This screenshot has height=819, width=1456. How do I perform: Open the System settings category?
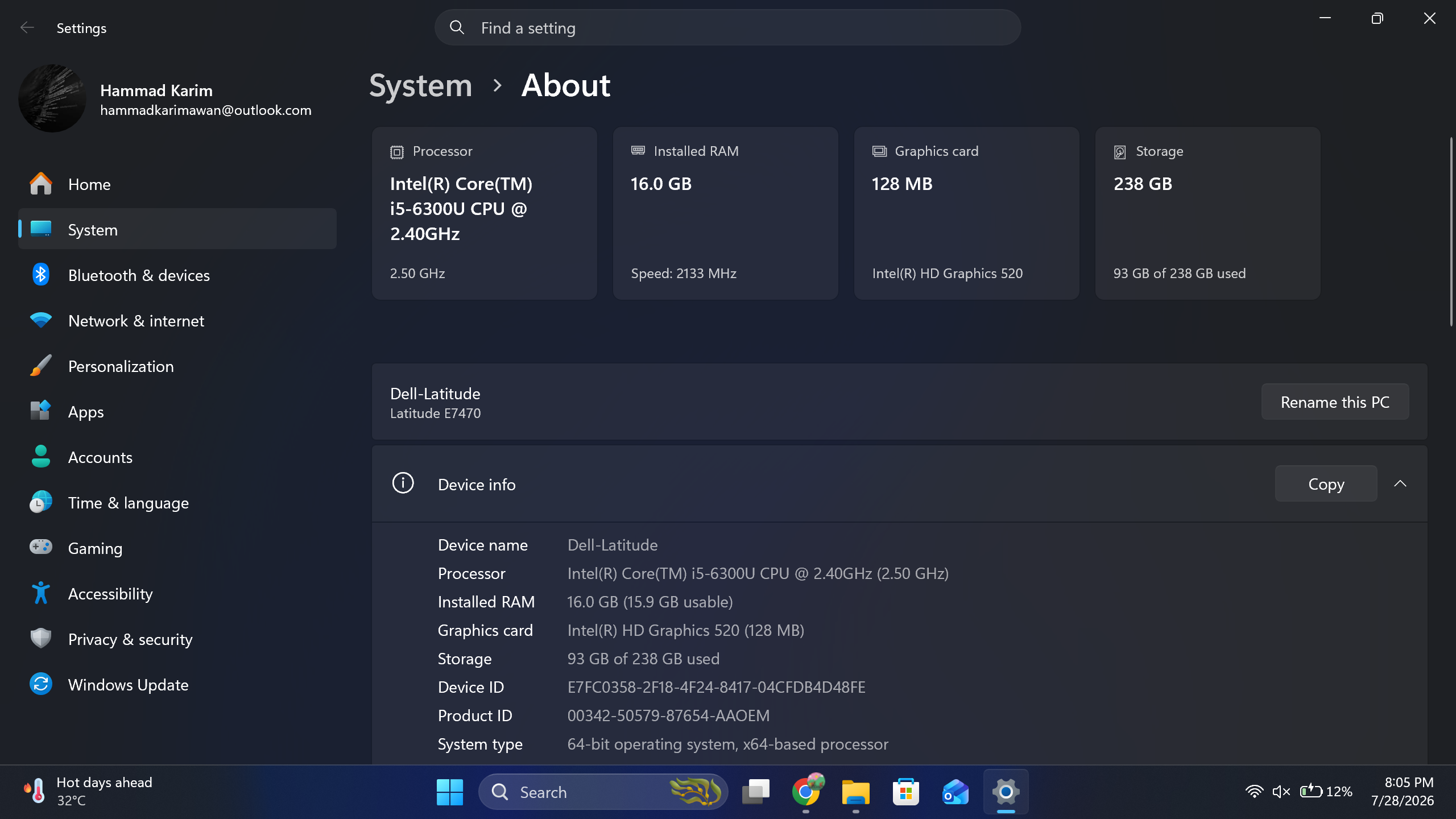pos(177,229)
